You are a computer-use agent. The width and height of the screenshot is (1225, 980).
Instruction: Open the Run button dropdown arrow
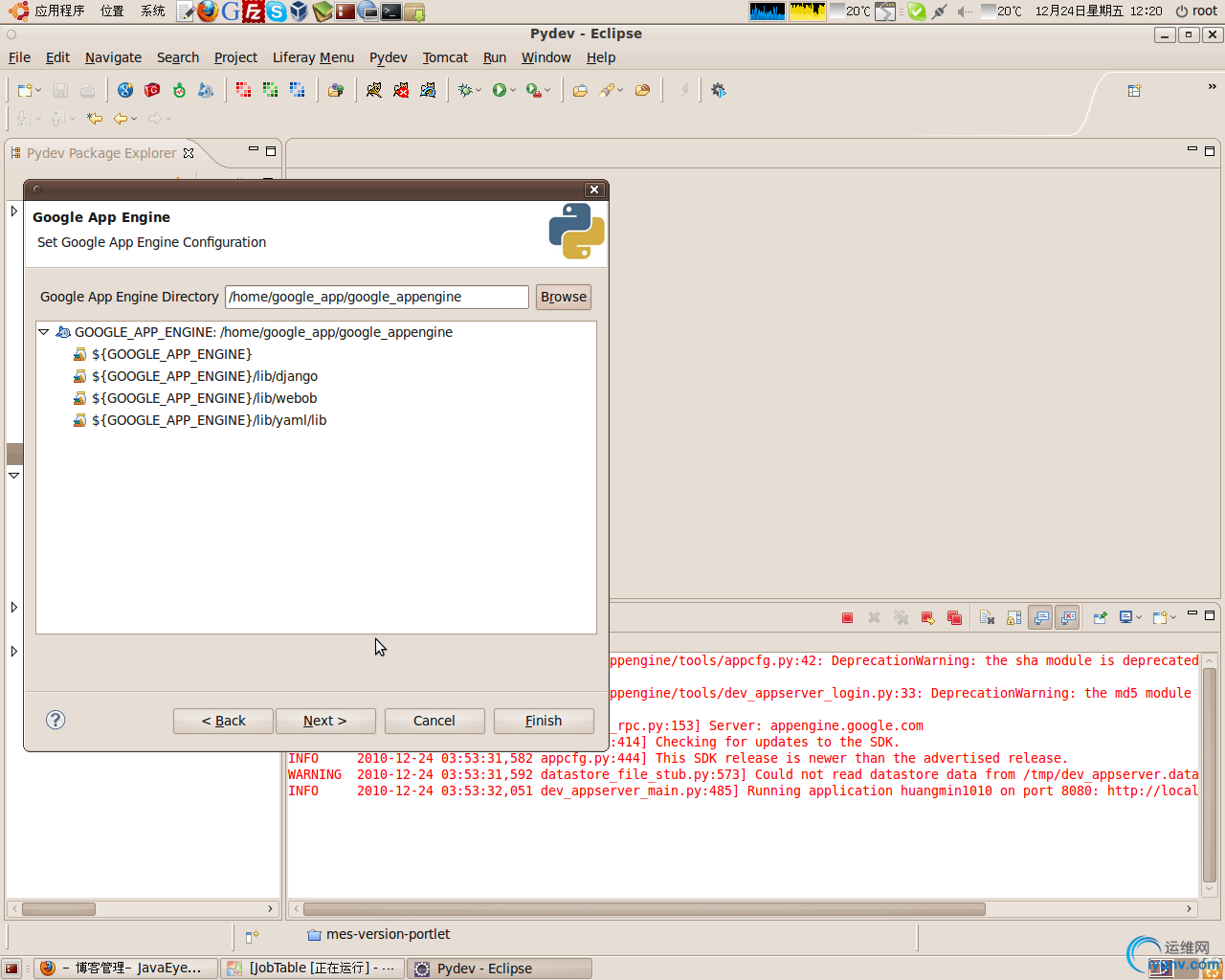click(513, 91)
